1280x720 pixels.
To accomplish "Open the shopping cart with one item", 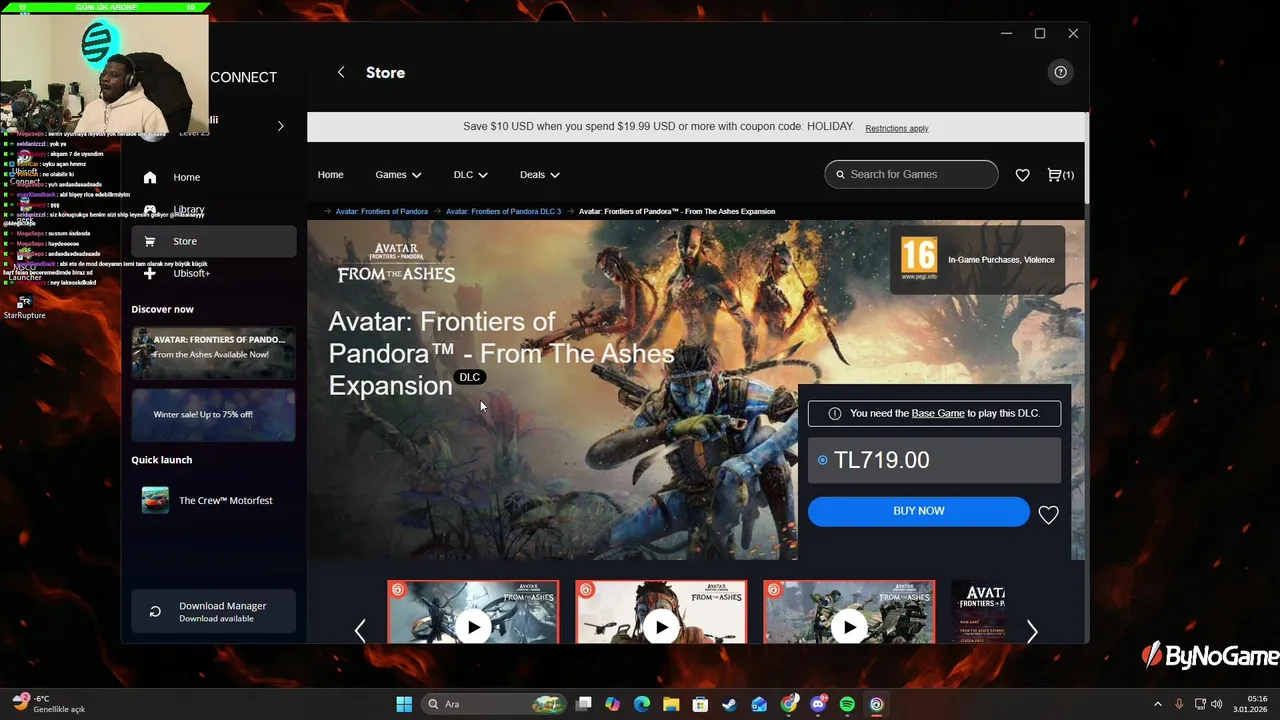I will (x=1060, y=175).
